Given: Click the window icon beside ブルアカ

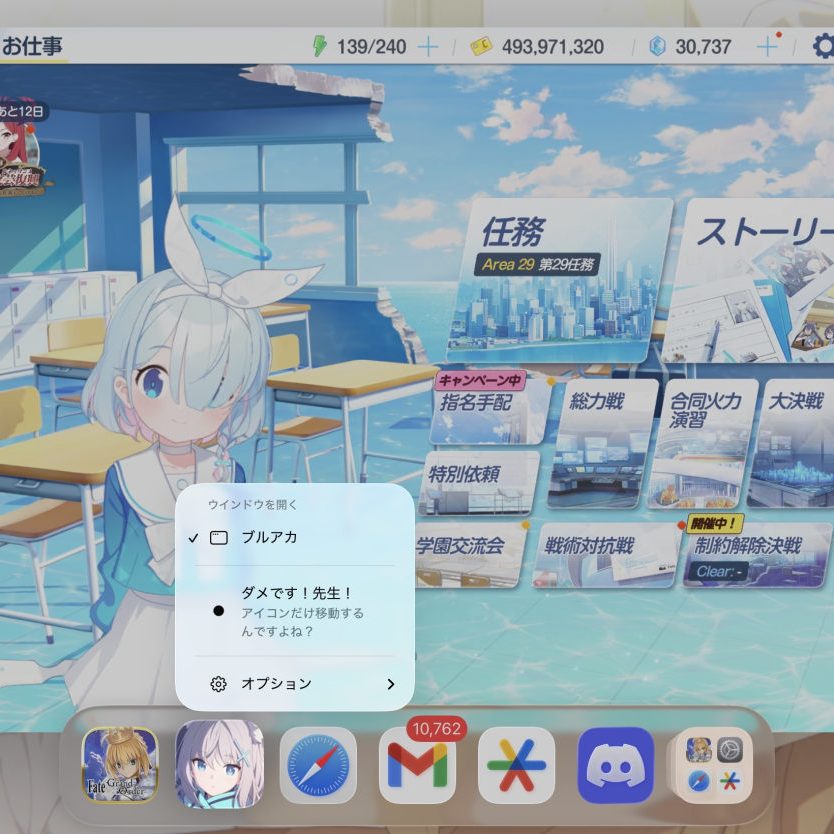Looking at the screenshot, I should click(219, 538).
